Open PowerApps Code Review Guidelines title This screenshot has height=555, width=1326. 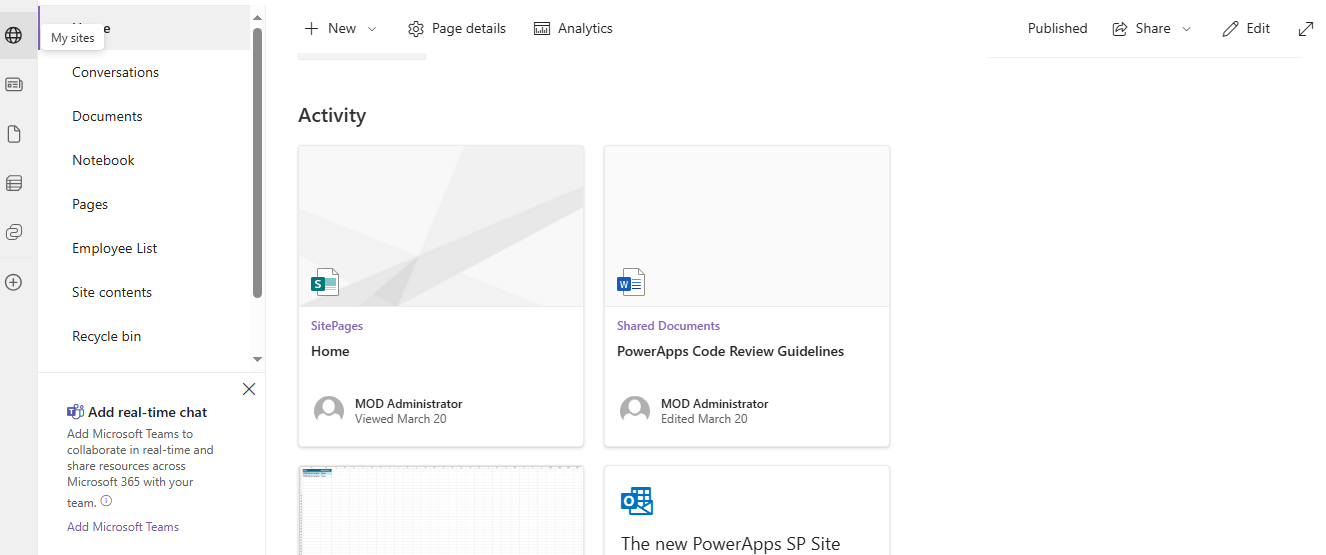tap(730, 351)
